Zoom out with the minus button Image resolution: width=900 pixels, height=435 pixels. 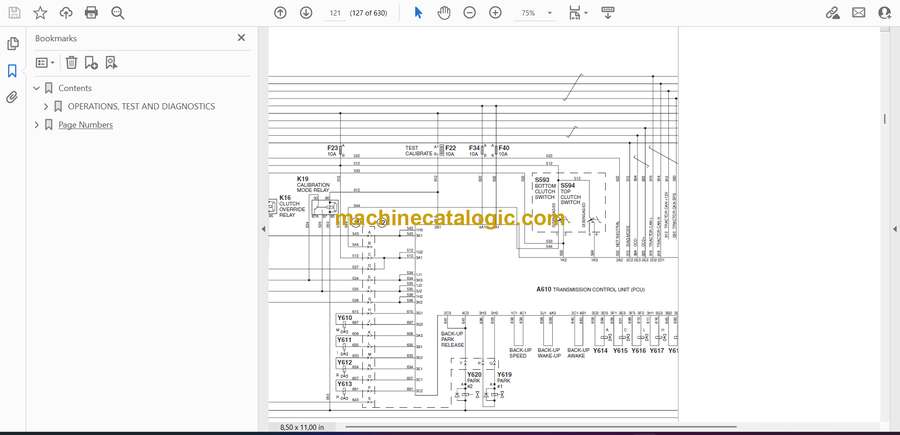pos(470,13)
